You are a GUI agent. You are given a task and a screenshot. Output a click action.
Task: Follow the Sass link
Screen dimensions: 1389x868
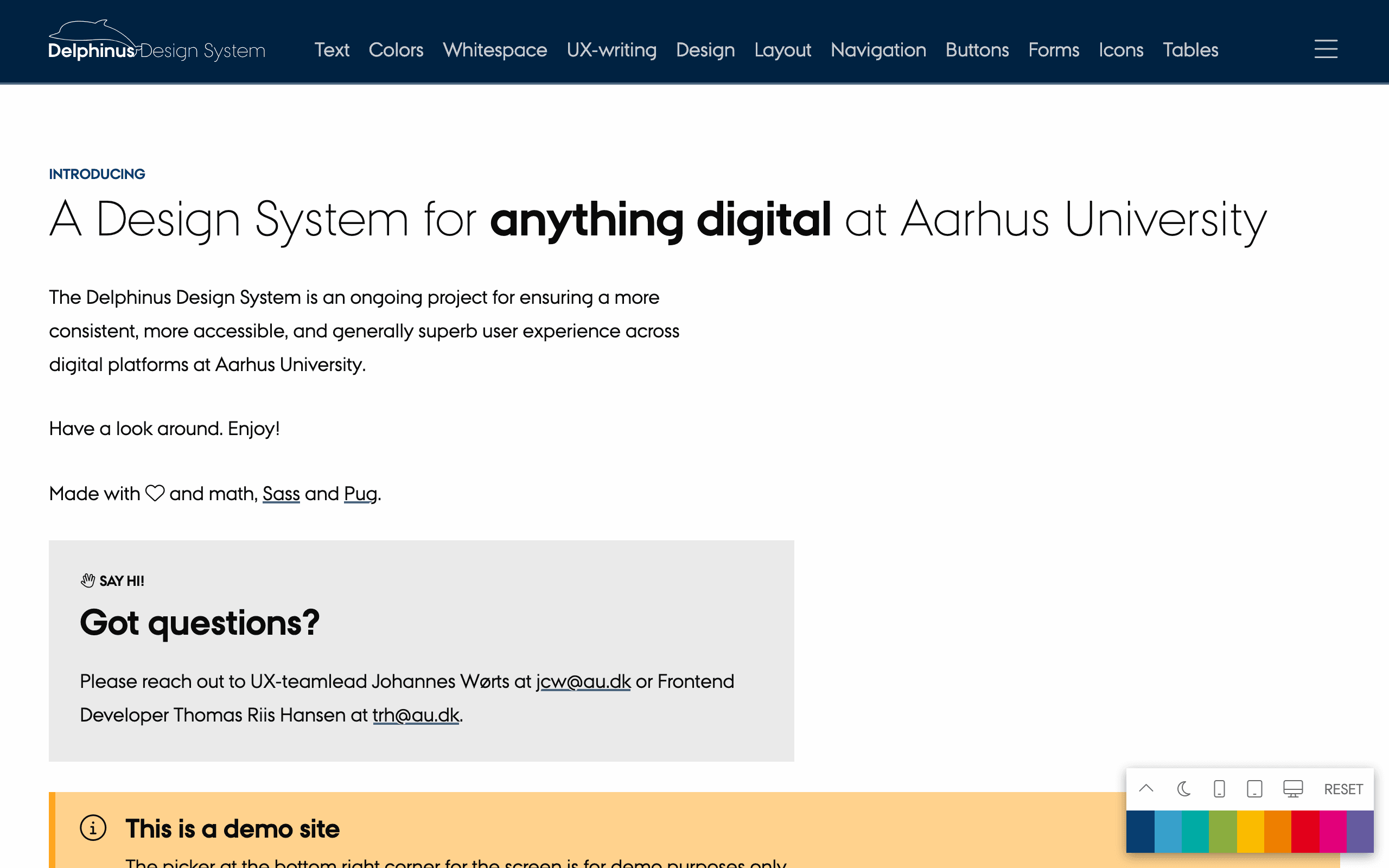281,494
